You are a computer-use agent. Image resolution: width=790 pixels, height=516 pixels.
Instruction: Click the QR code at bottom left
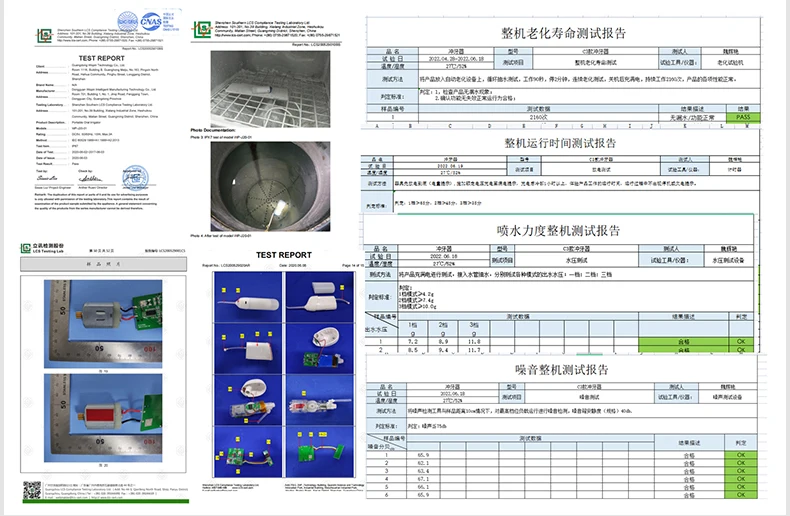tap(32, 490)
